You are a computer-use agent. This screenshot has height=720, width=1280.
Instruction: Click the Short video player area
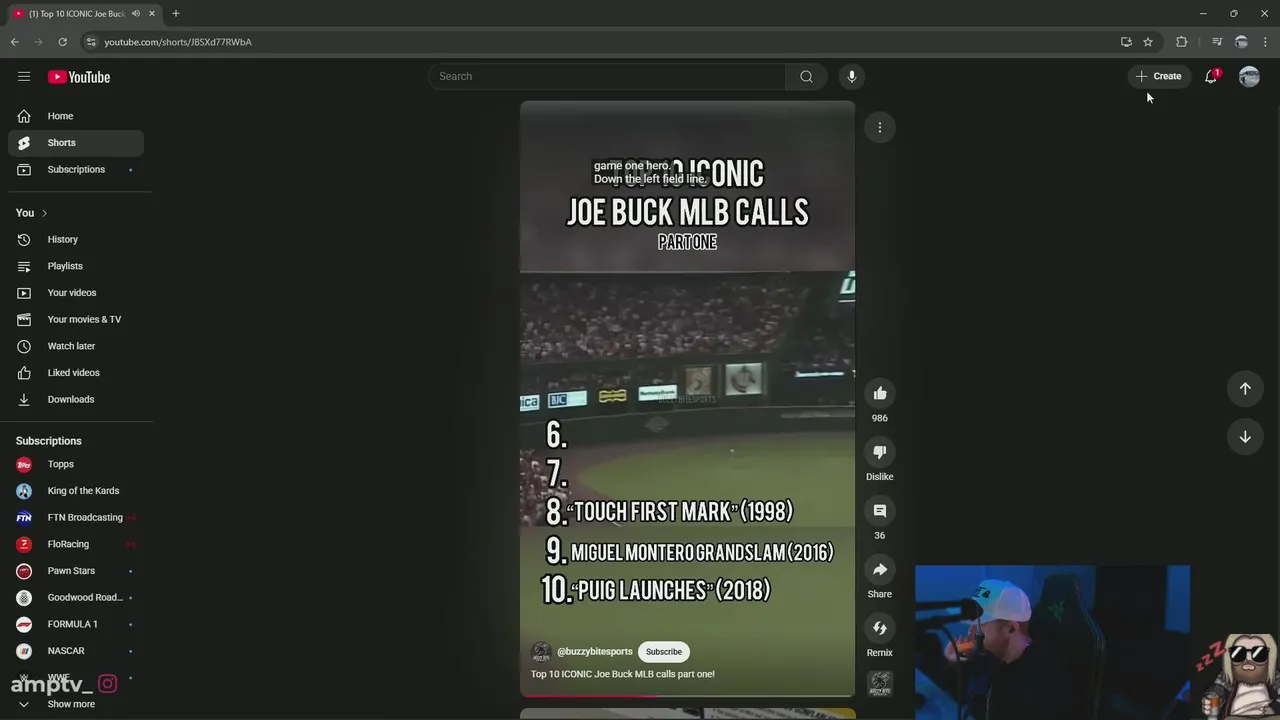click(x=688, y=398)
